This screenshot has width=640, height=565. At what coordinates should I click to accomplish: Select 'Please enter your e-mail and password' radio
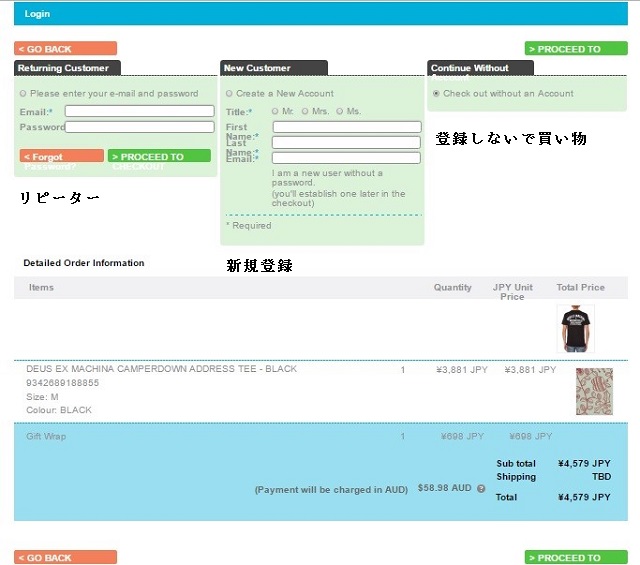pyautogui.click(x=23, y=94)
